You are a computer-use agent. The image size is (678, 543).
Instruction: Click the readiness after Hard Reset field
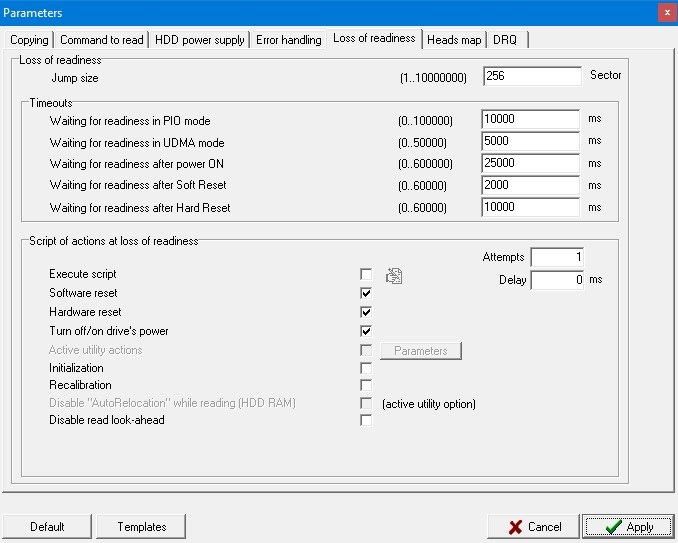coord(531,207)
